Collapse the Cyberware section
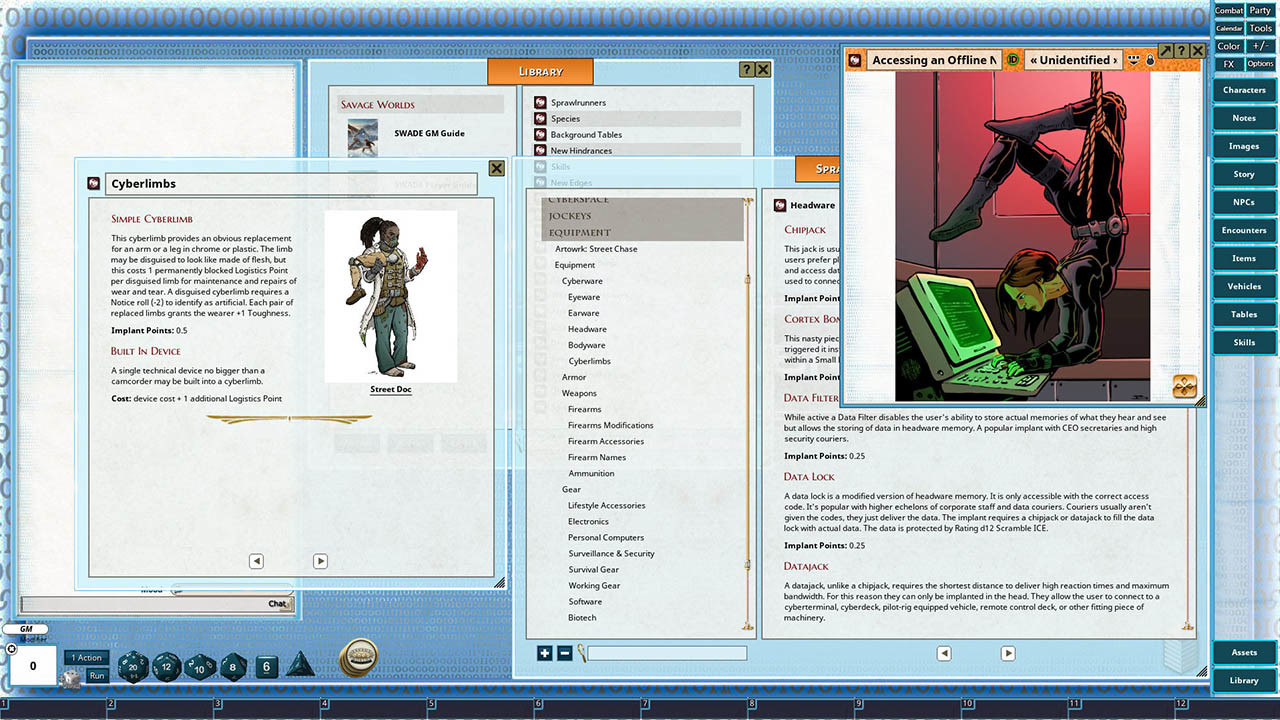Image resolution: width=1280 pixels, height=720 pixels. 581,281
